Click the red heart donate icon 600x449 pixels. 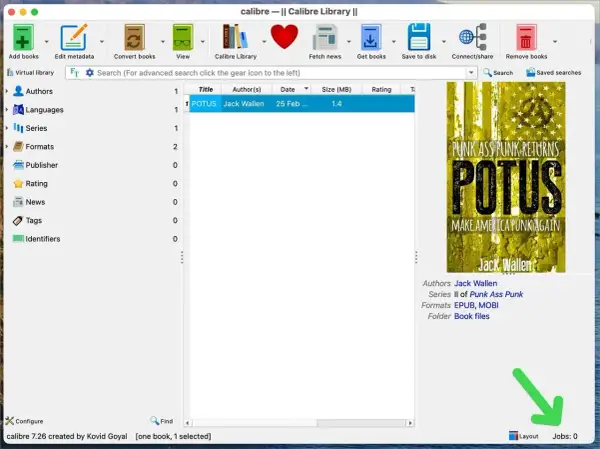(284, 37)
